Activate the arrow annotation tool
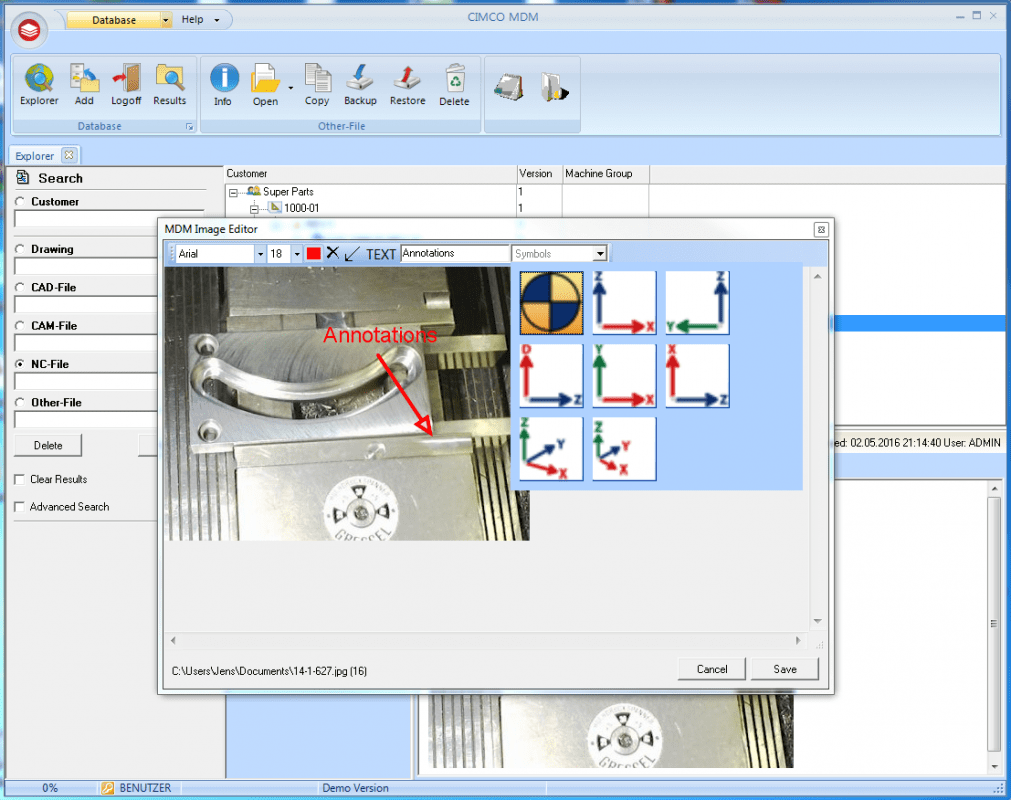Image resolution: width=1011 pixels, height=800 pixels. click(350, 253)
